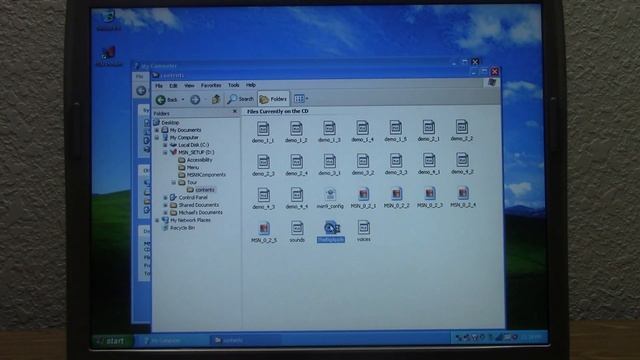Select the demo_4_4 file icon
This screenshot has height=360, width=640.
(x=297, y=195)
